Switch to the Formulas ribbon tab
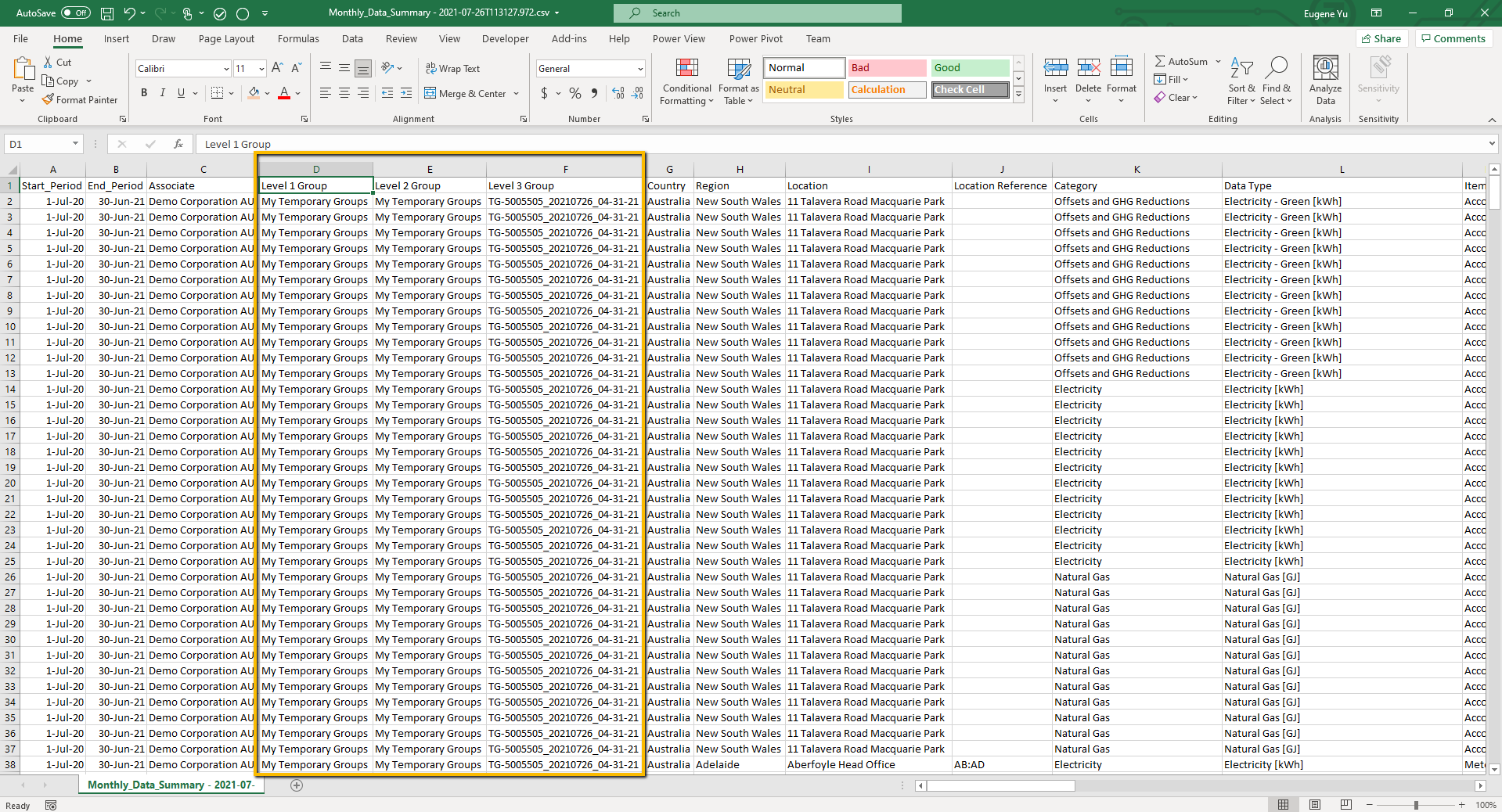1502x812 pixels. click(298, 39)
